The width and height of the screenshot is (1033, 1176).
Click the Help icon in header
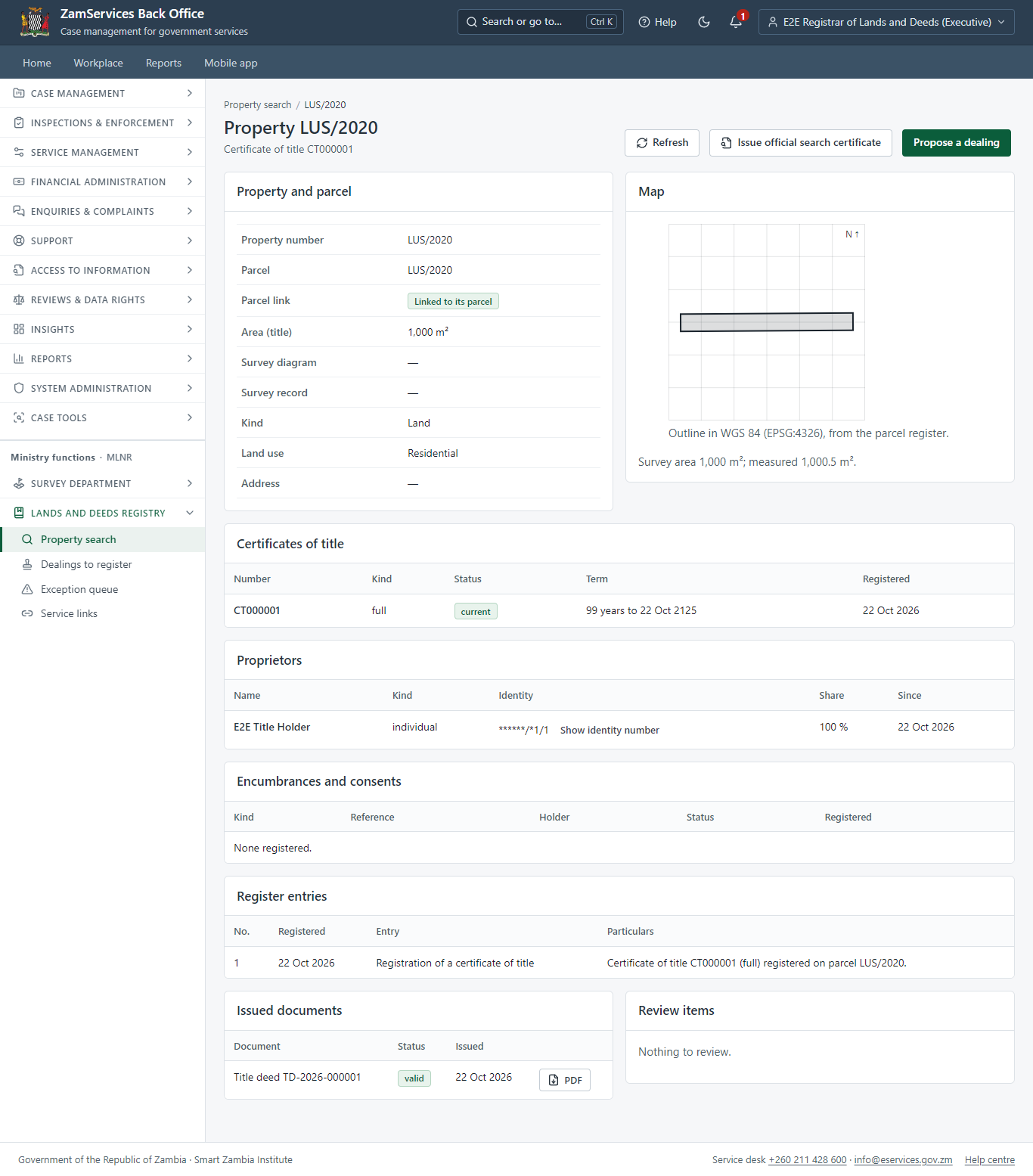point(644,22)
